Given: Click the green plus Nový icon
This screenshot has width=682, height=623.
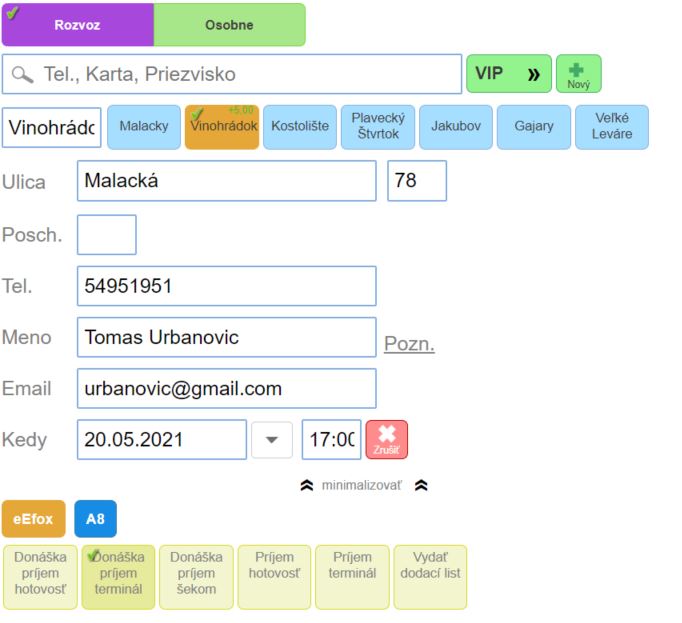Looking at the screenshot, I should [x=578, y=74].
